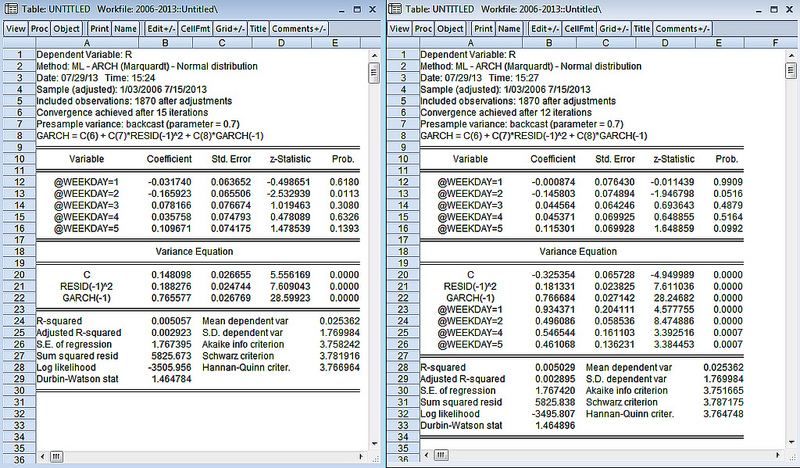
Task: Select column F header in right table
Action: click(x=776, y=43)
